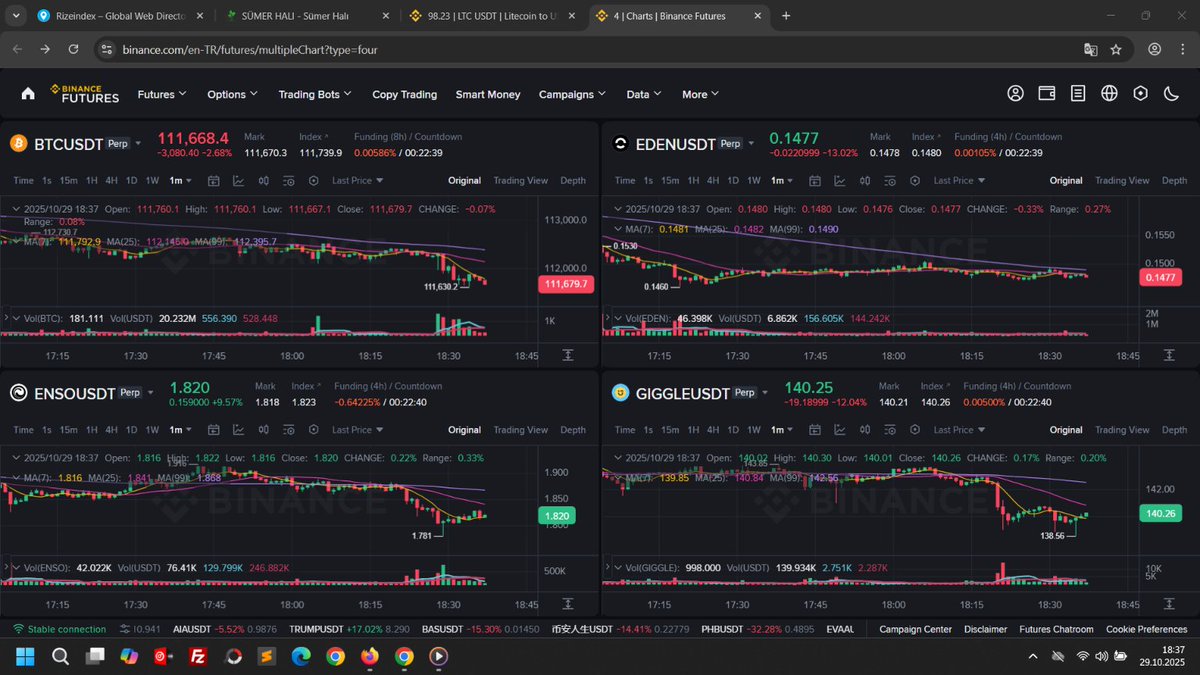Open the Campaigns menu

point(572,94)
